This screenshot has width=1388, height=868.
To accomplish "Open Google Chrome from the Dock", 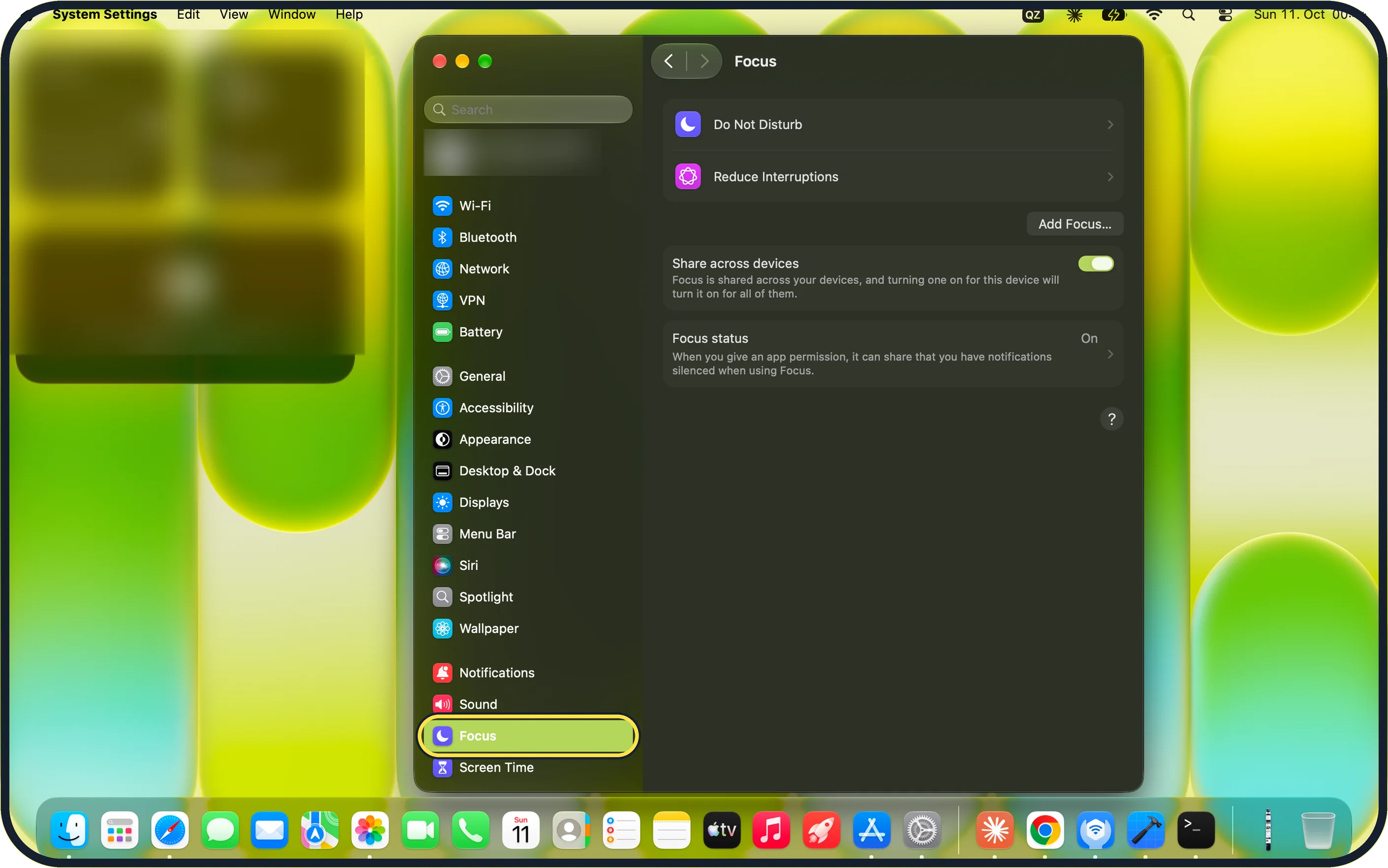I will click(x=1044, y=830).
